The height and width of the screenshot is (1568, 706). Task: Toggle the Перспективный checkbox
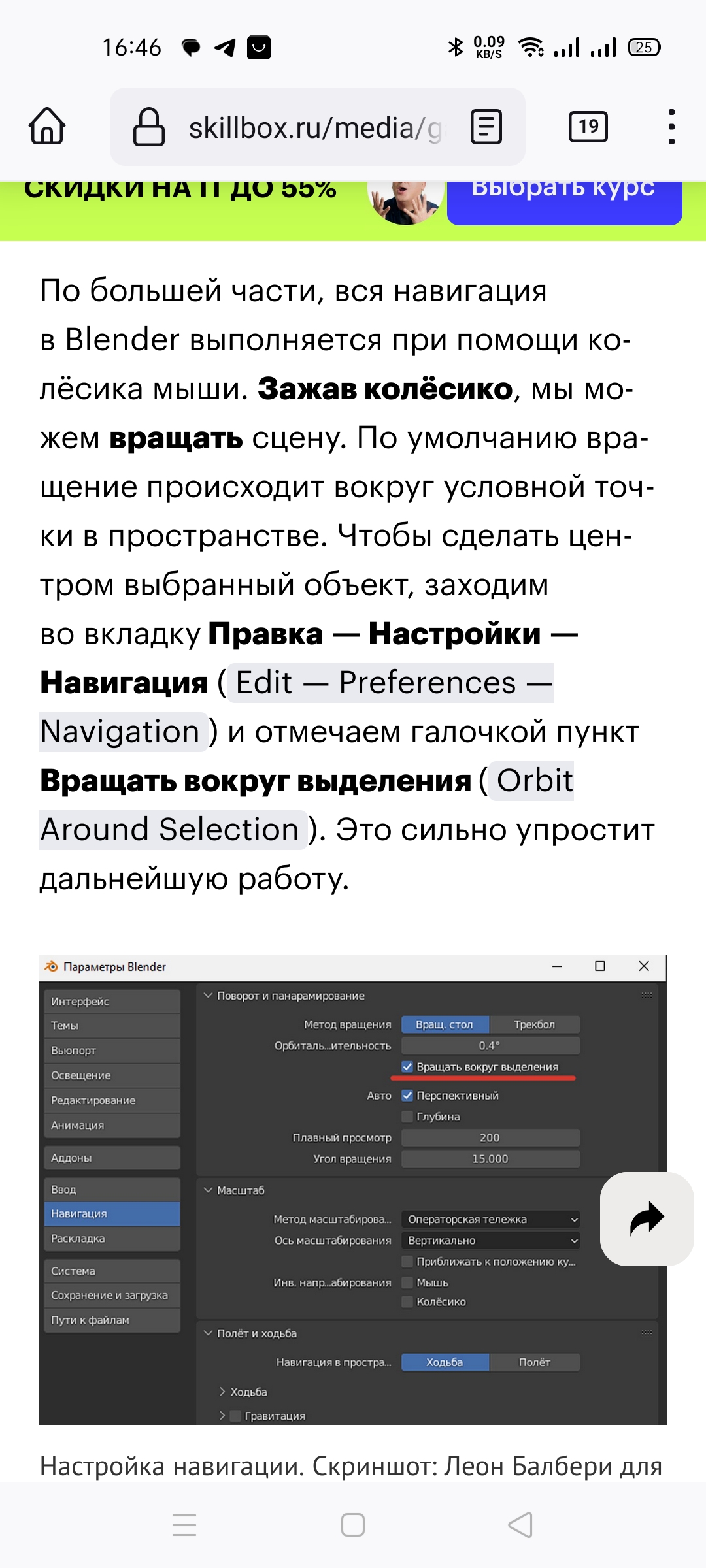(407, 1096)
